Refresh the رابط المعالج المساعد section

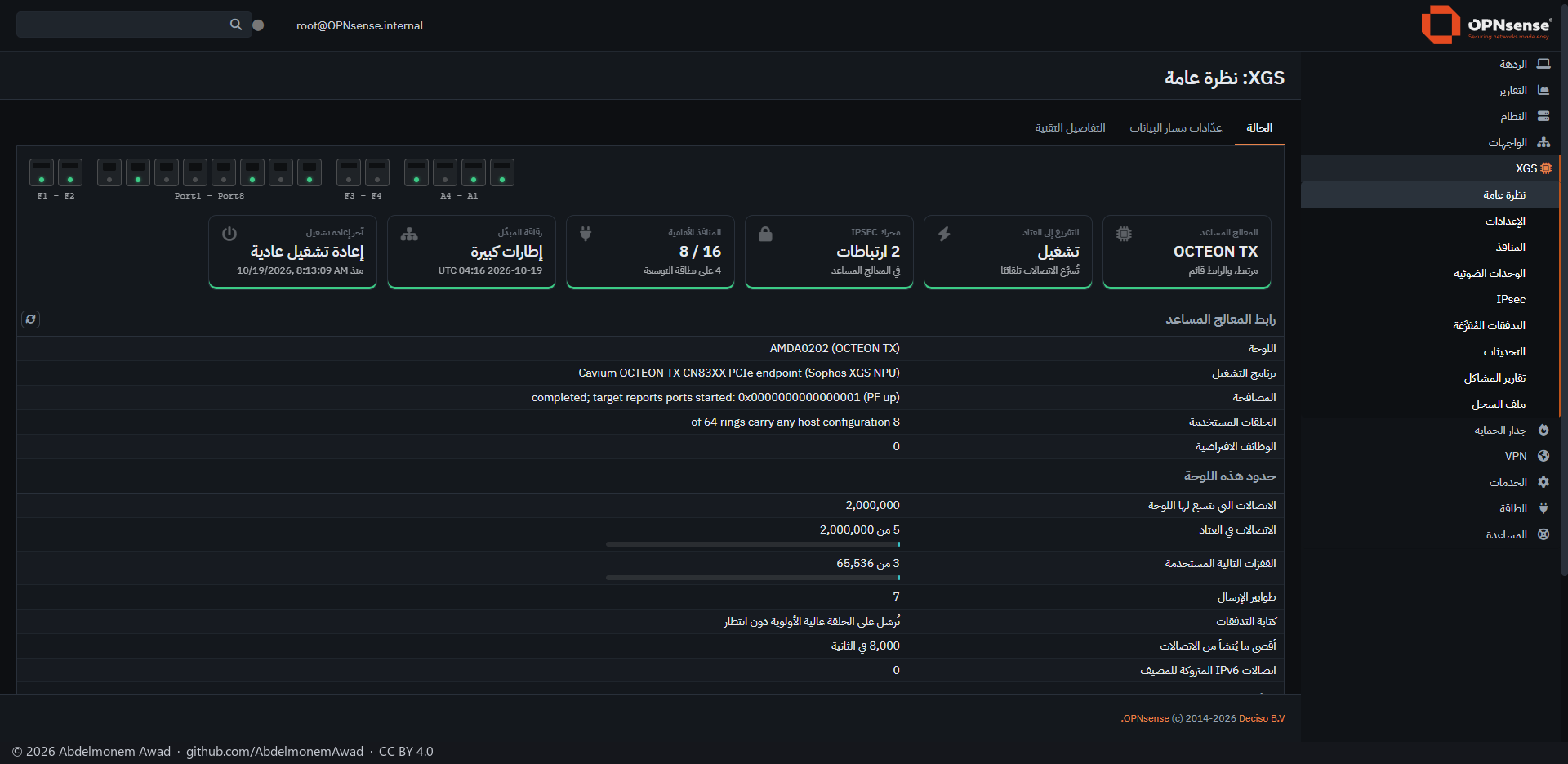coord(31,319)
